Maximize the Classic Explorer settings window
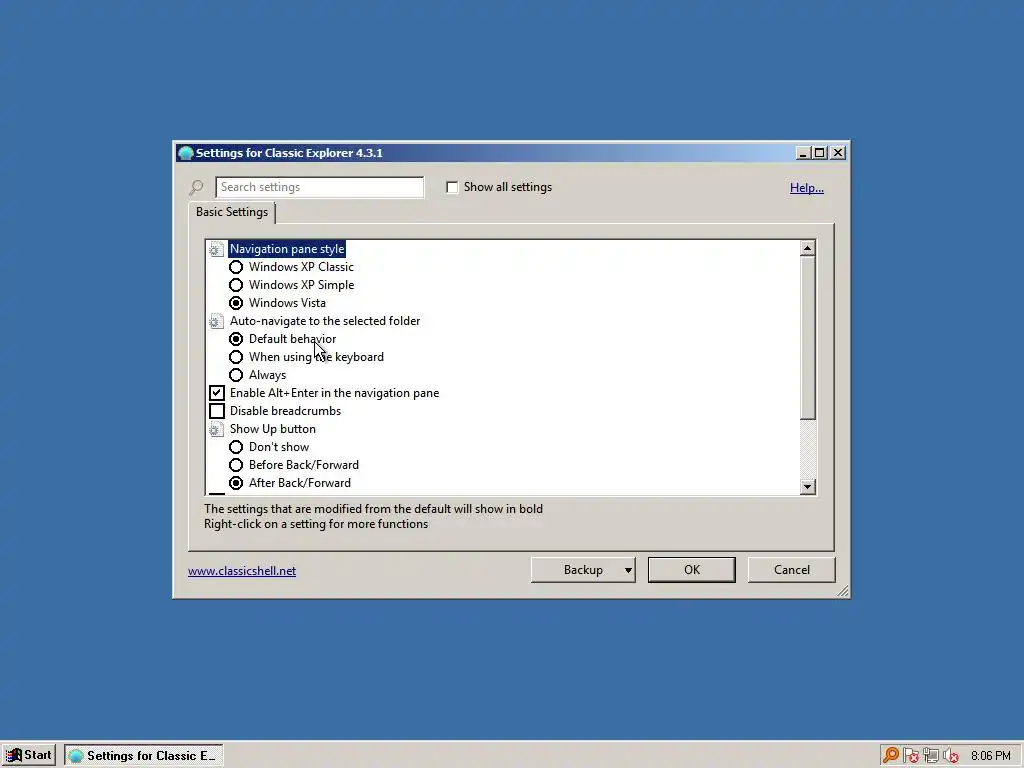Screen dimensions: 1024x768 pyautogui.click(x=819, y=153)
